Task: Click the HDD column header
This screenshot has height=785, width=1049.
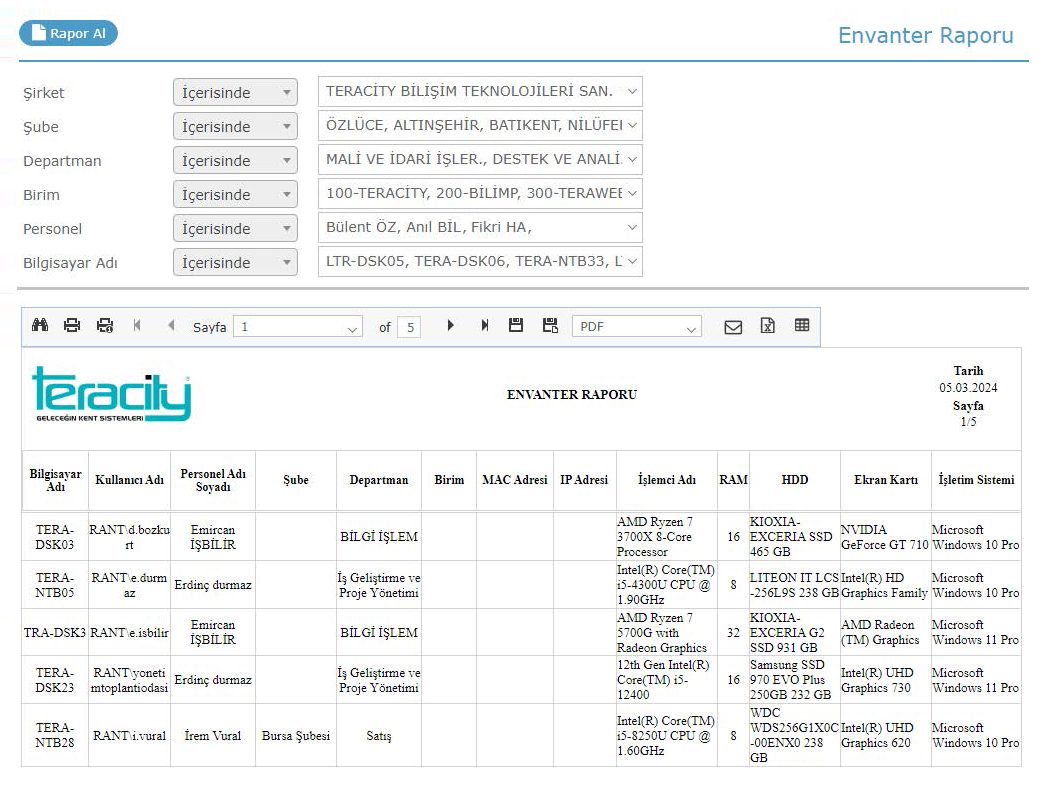Action: tap(795, 481)
